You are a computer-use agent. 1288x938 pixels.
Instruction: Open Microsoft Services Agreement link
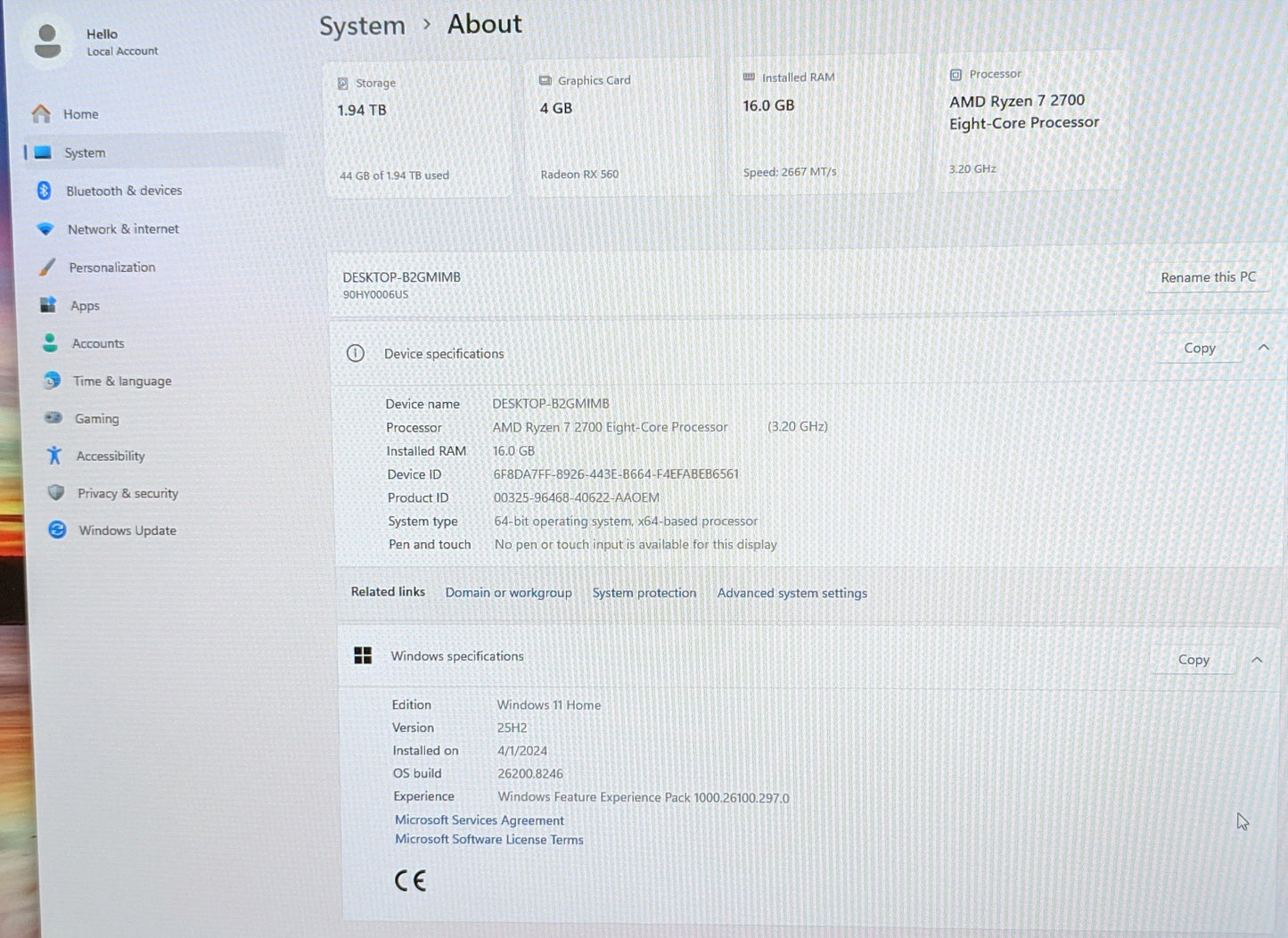(480, 820)
